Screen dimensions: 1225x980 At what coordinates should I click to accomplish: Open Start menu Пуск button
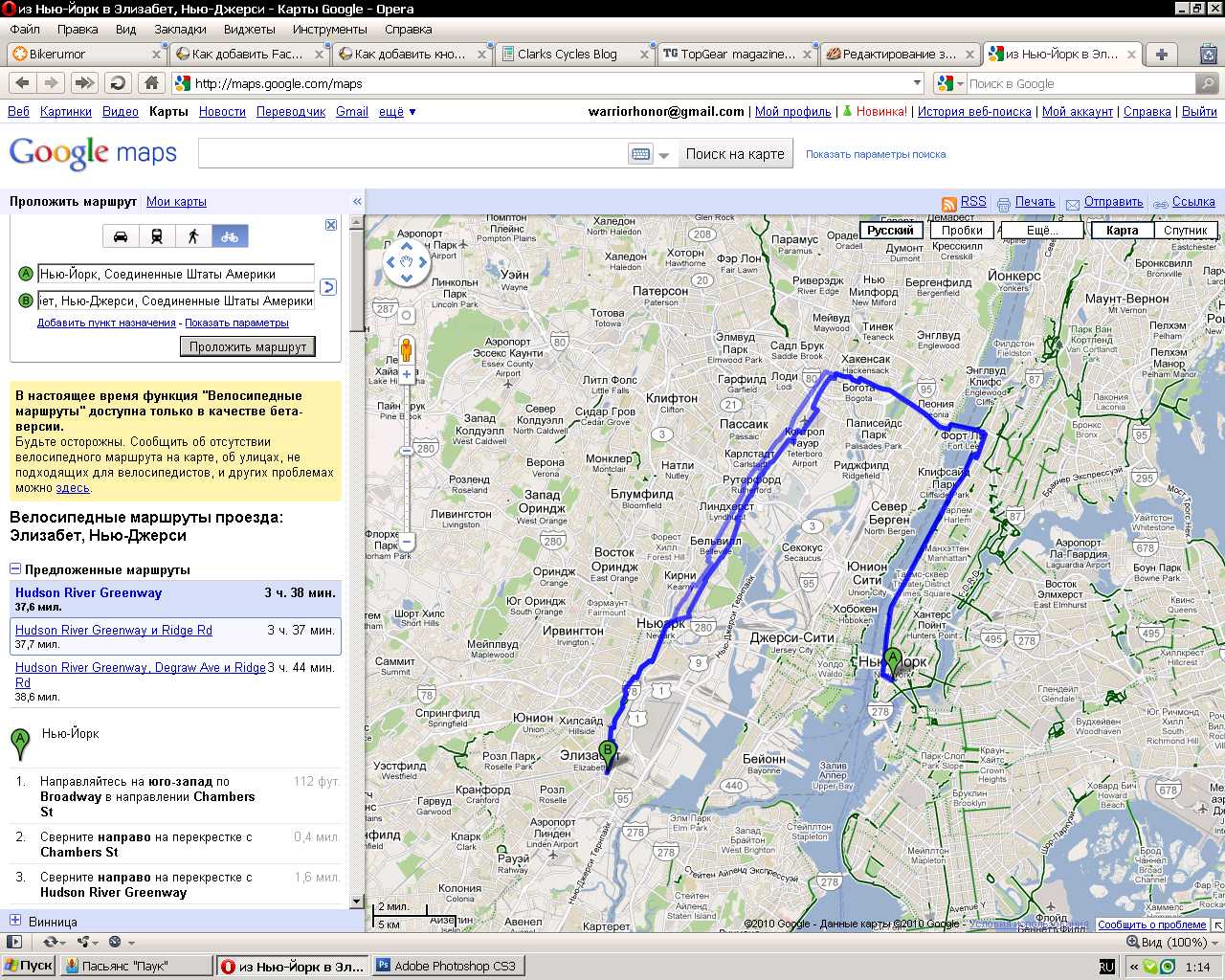coord(29,966)
